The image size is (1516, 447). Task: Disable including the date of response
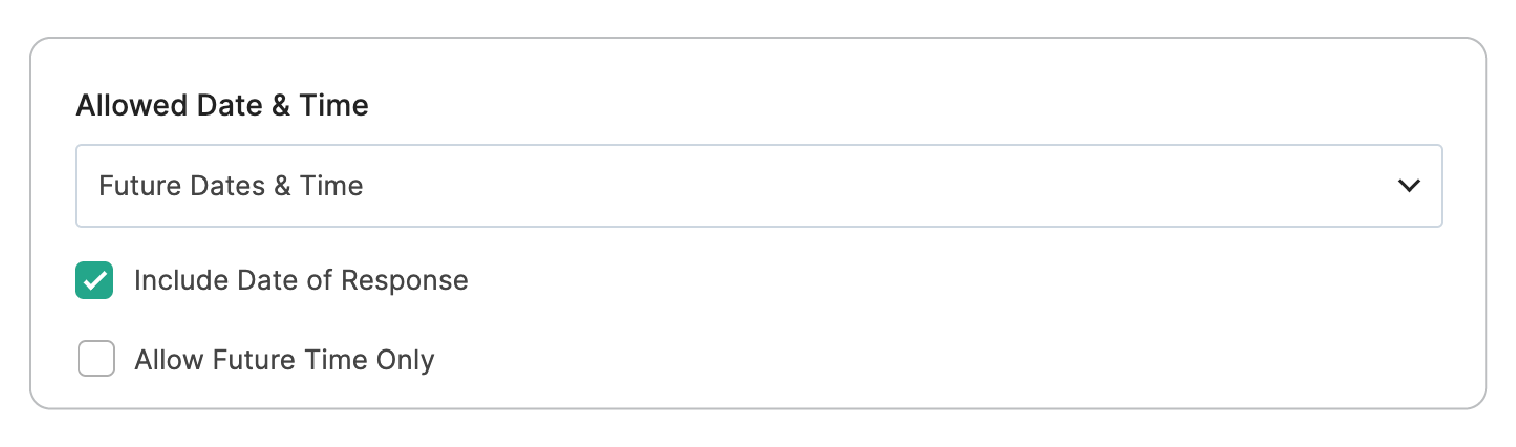(x=94, y=281)
